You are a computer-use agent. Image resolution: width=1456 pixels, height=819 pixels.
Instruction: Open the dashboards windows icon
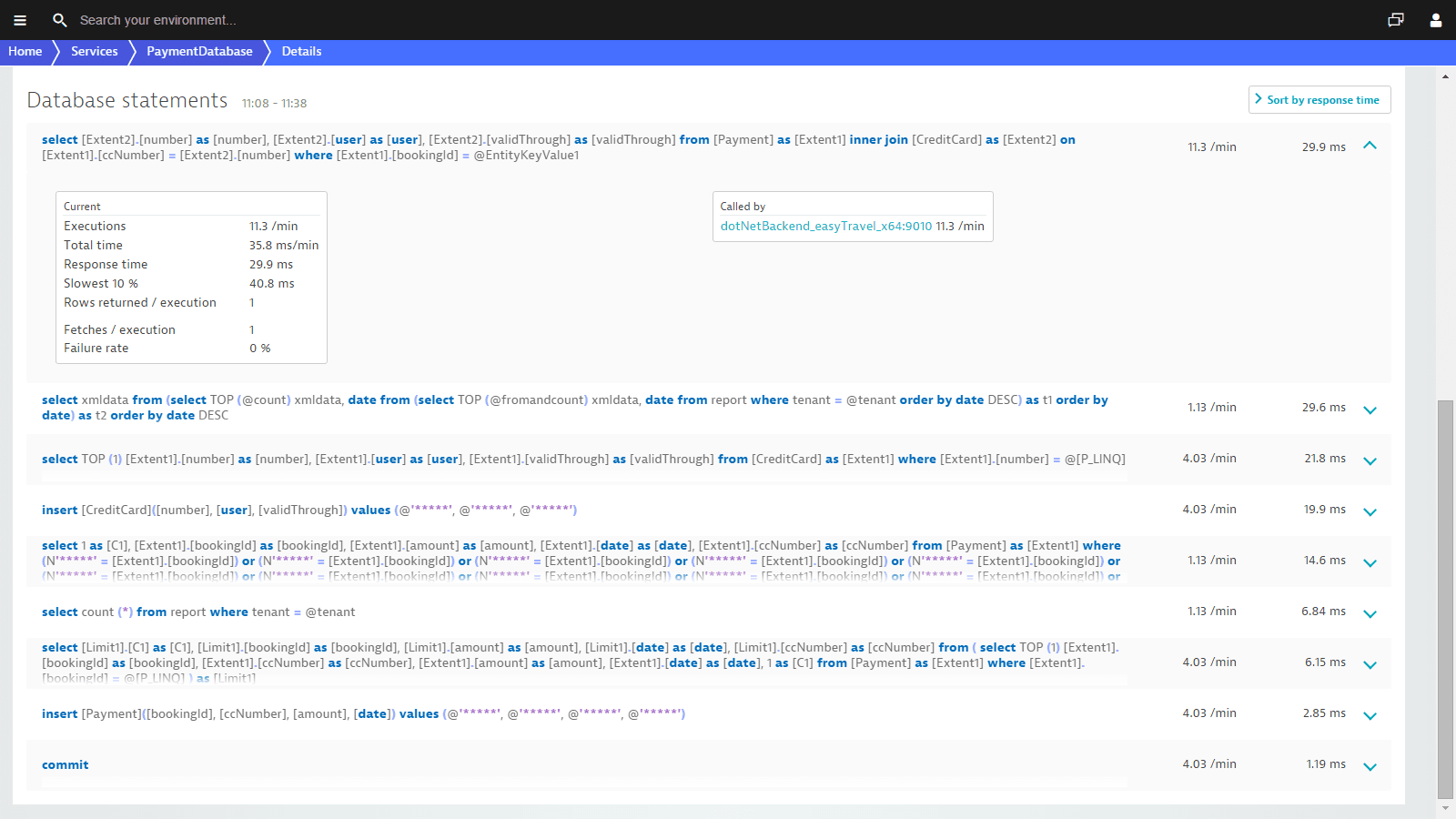[x=1396, y=20]
